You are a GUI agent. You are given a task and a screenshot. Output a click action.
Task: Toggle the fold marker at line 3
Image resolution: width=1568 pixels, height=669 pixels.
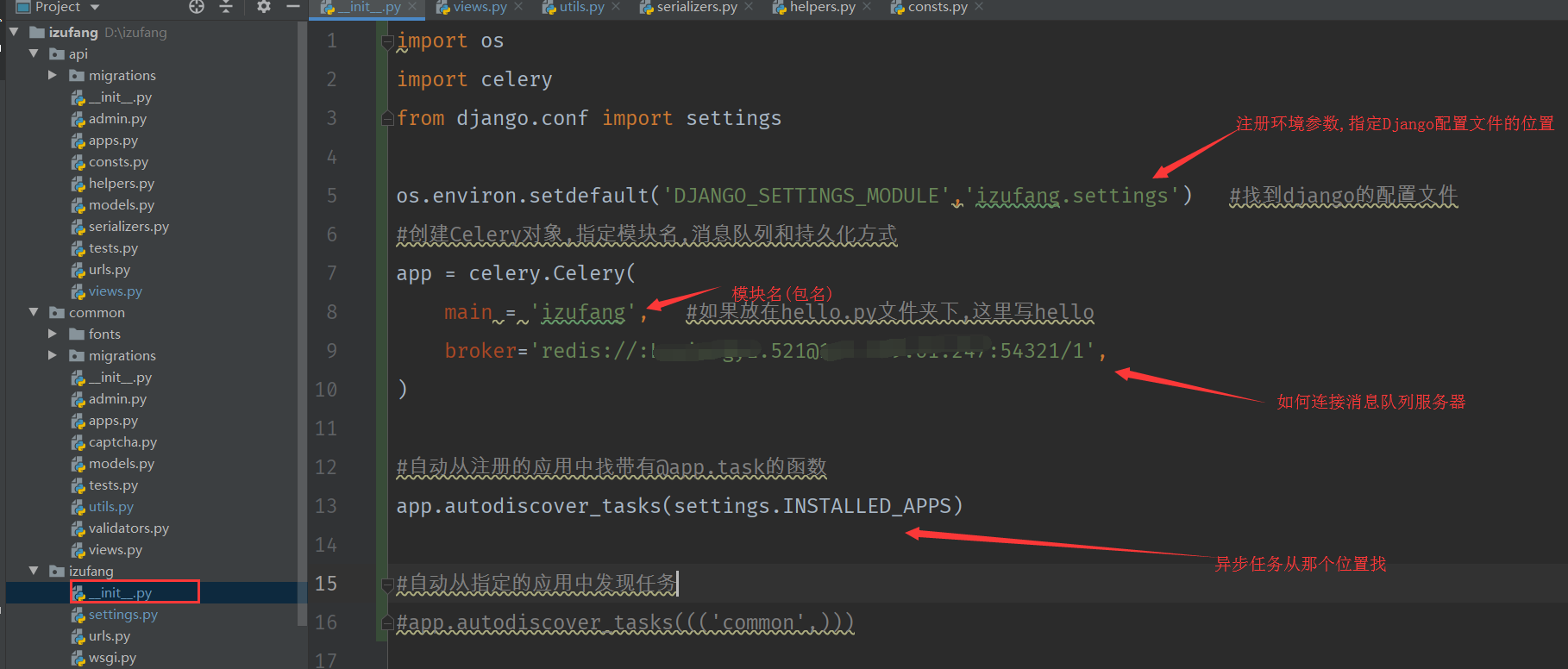pyautogui.click(x=388, y=118)
